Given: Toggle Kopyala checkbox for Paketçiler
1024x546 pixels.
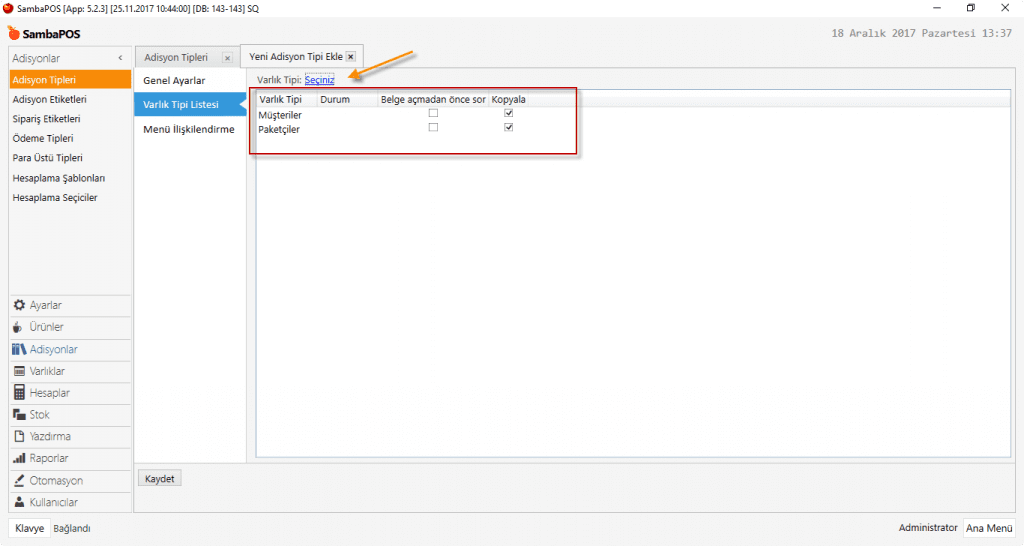Looking at the screenshot, I should tap(509, 128).
